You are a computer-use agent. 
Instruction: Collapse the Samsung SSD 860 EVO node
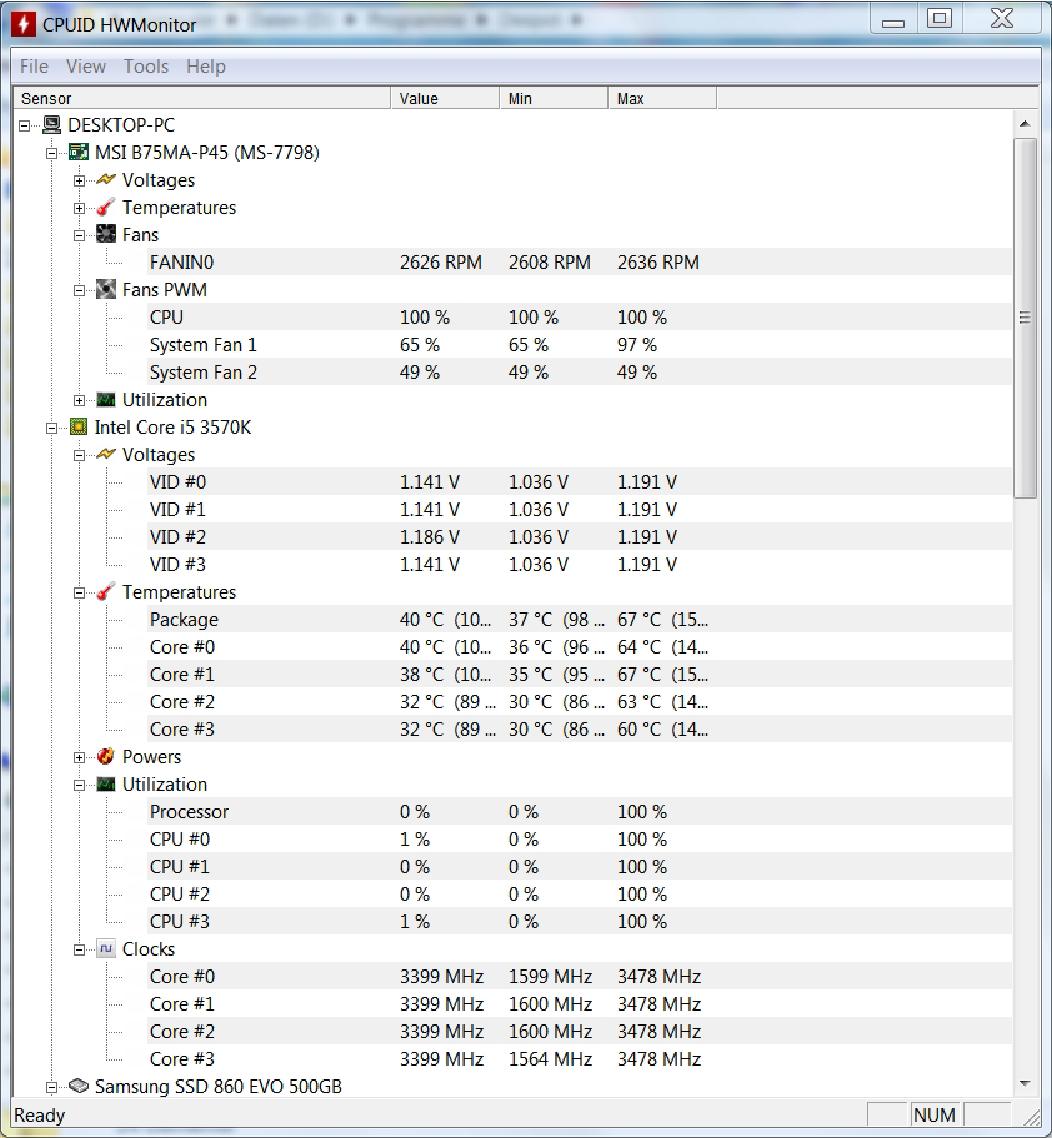click(52, 1087)
